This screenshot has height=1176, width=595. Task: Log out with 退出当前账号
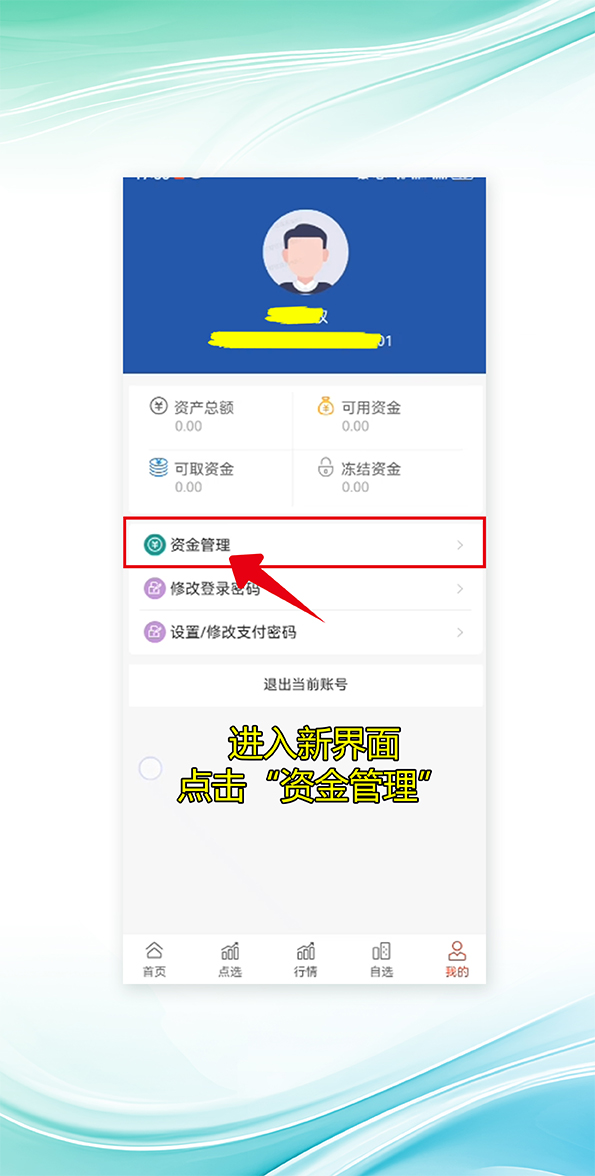(x=305, y=685)
